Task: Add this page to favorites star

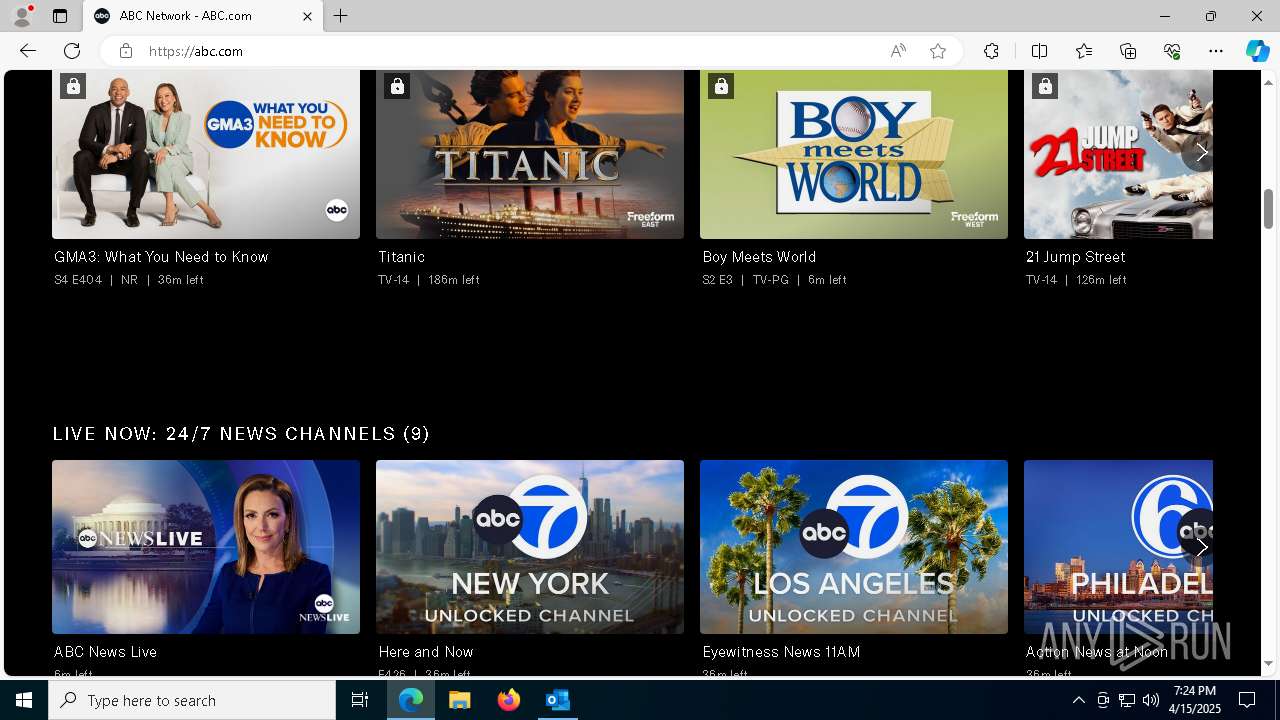Action: (937, 51)
